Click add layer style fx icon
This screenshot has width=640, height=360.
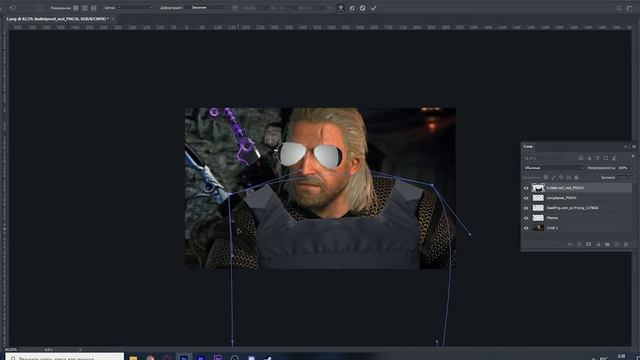tap(579, 244)
